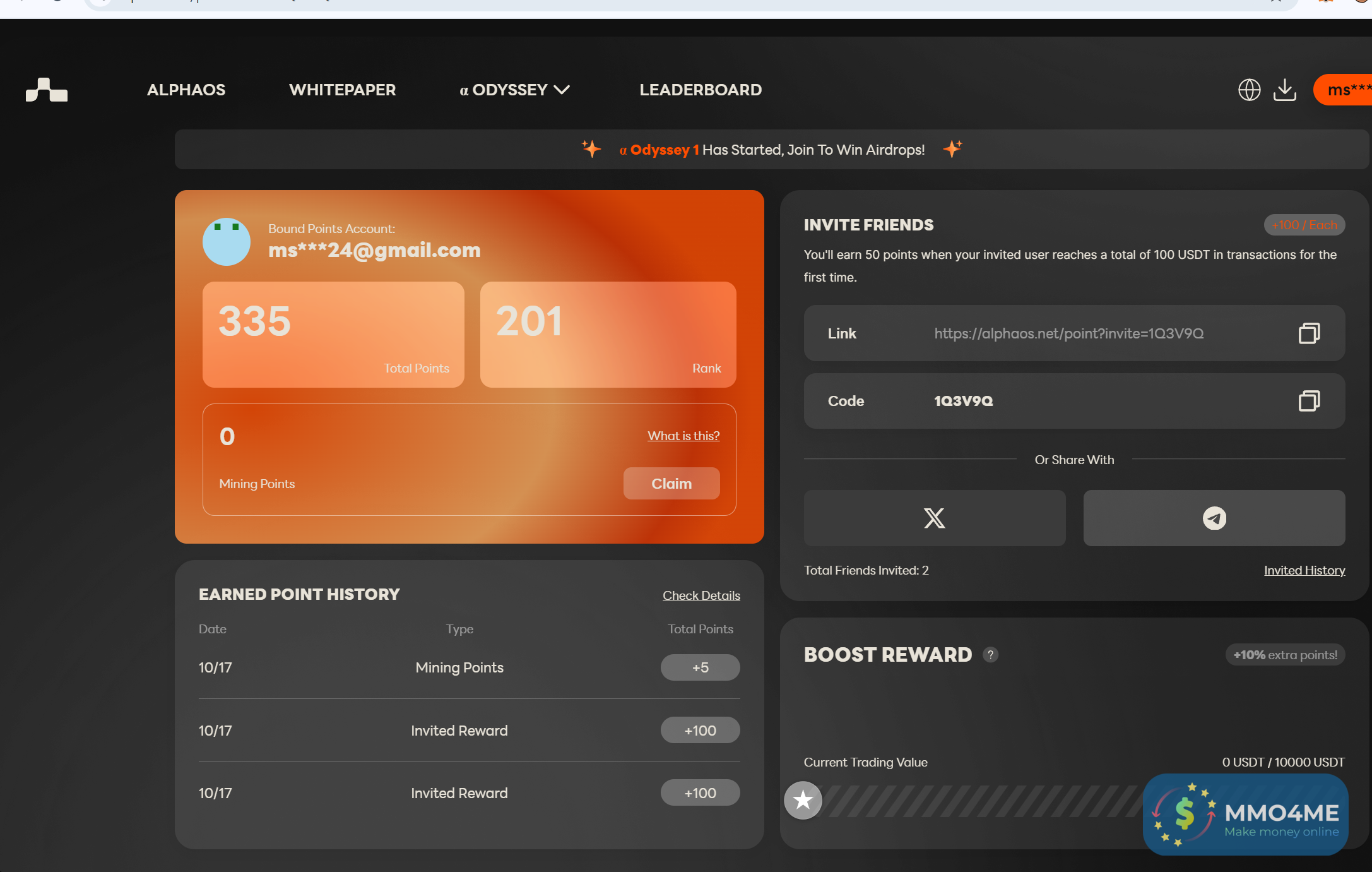This screenshot has height=872, width=1372.
Task: Click the AlphaOS logo icon
Action: pyautogui.click(x=47, y=90)
